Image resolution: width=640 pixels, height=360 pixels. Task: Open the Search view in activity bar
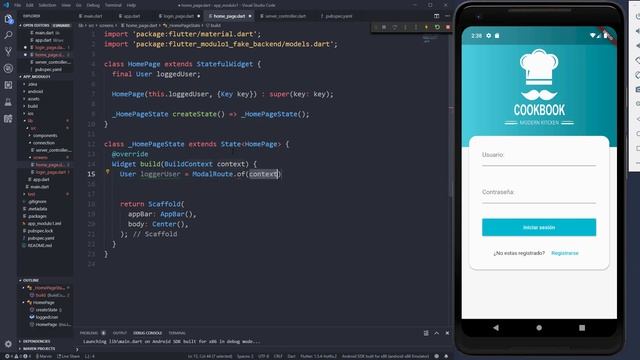tap(8, 35)
